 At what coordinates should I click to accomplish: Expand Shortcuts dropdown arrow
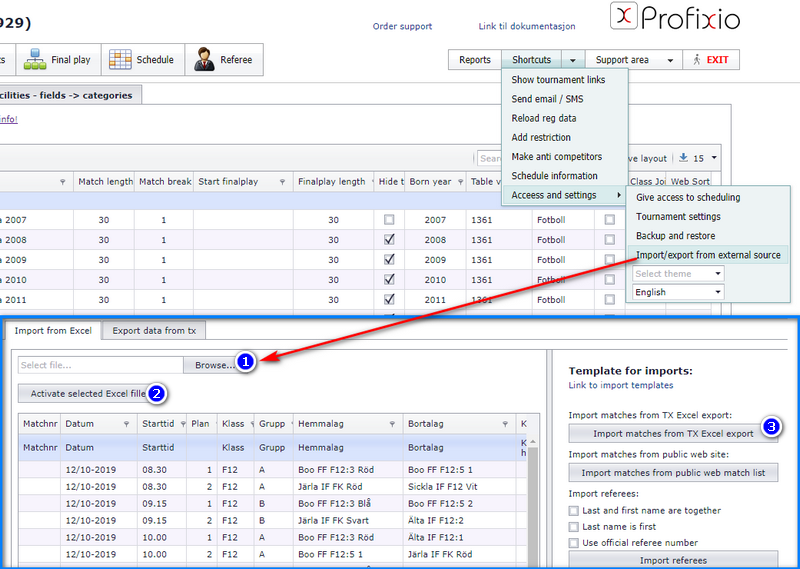[x=573, y=60]
